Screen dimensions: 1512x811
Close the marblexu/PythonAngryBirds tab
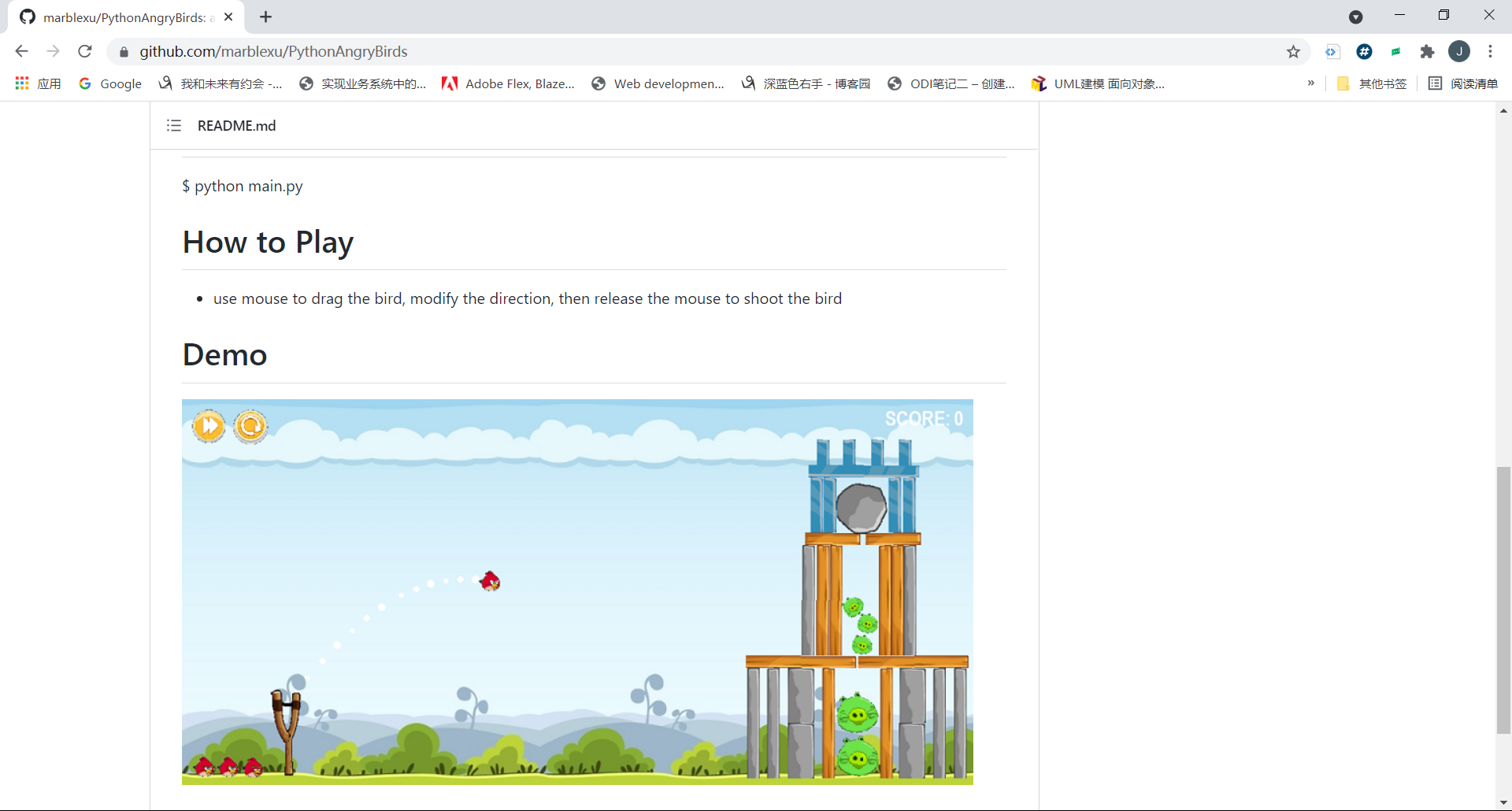pyautogui.click(x=228, y=17)
